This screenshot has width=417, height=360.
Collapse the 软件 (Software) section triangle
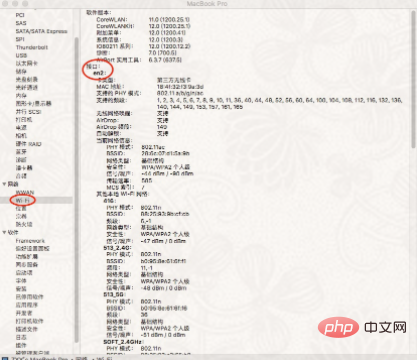coord(4,232)
